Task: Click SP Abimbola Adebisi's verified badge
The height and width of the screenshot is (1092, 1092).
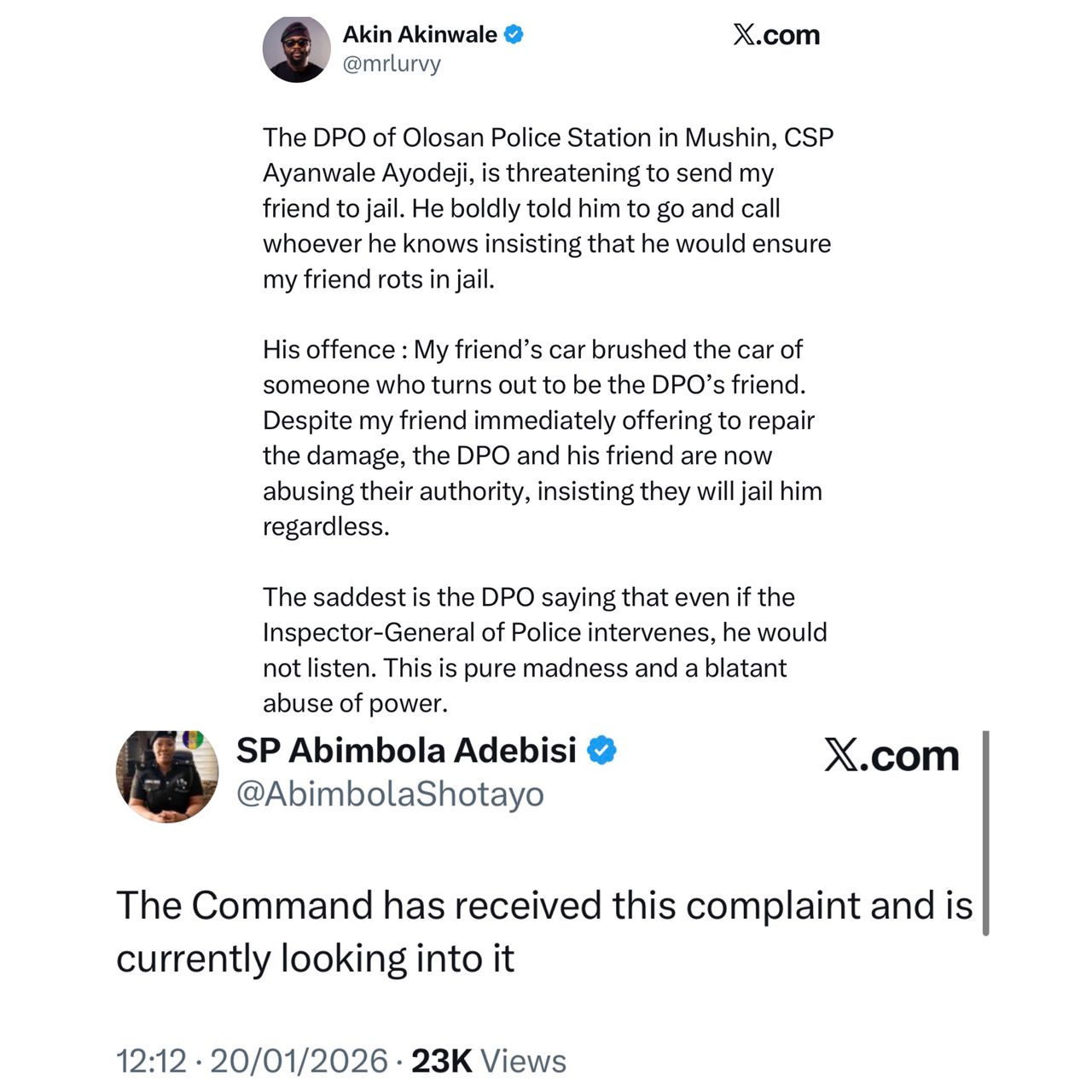Action: [602, 751]
